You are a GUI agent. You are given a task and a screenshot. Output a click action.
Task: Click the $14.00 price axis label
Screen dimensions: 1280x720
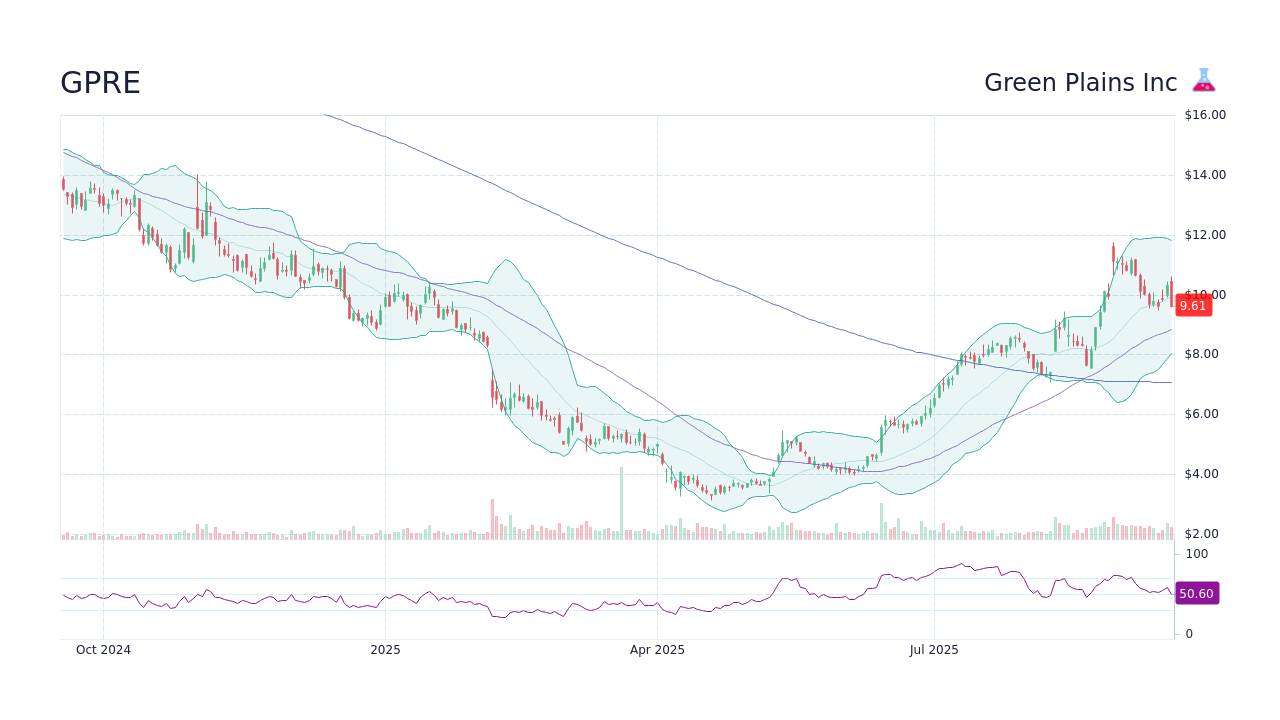[1205, 175]
